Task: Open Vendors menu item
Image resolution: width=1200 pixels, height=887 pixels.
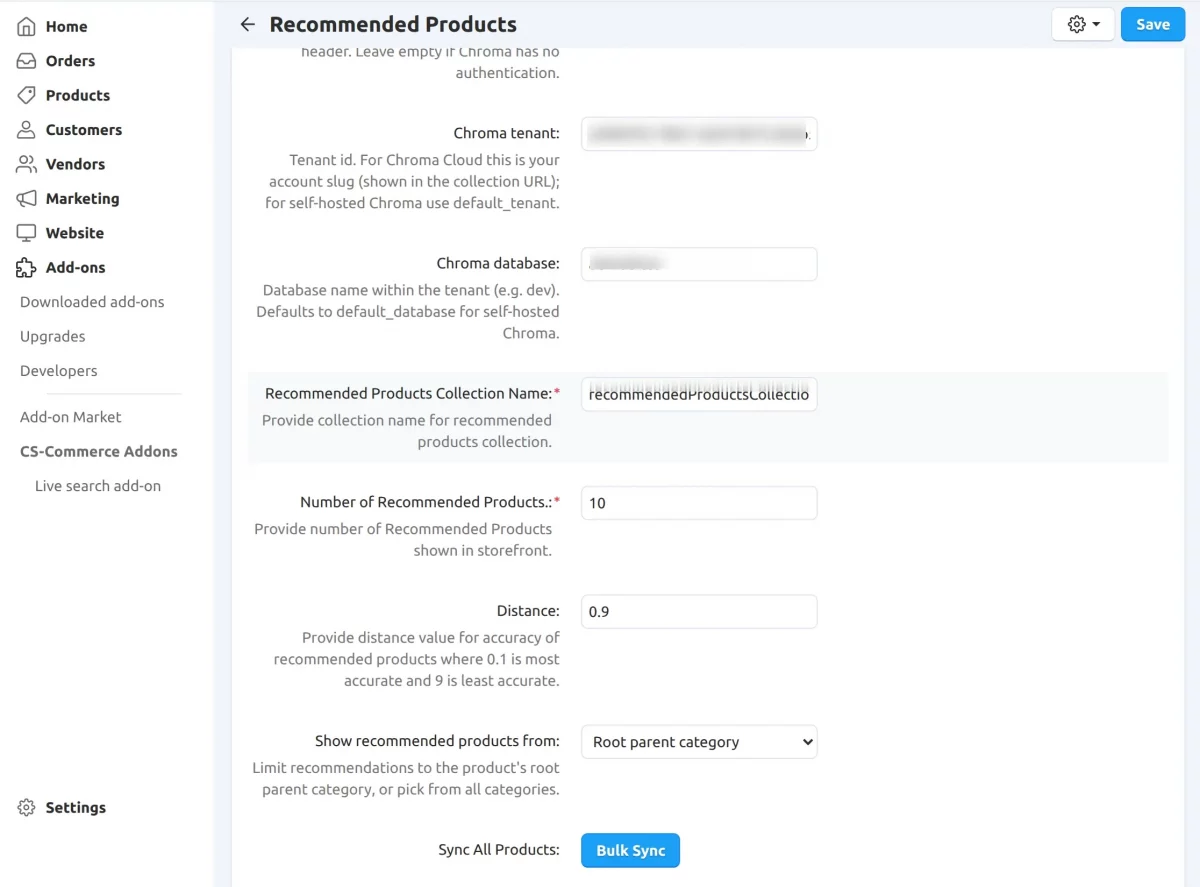Action: [x=75, y=164]
